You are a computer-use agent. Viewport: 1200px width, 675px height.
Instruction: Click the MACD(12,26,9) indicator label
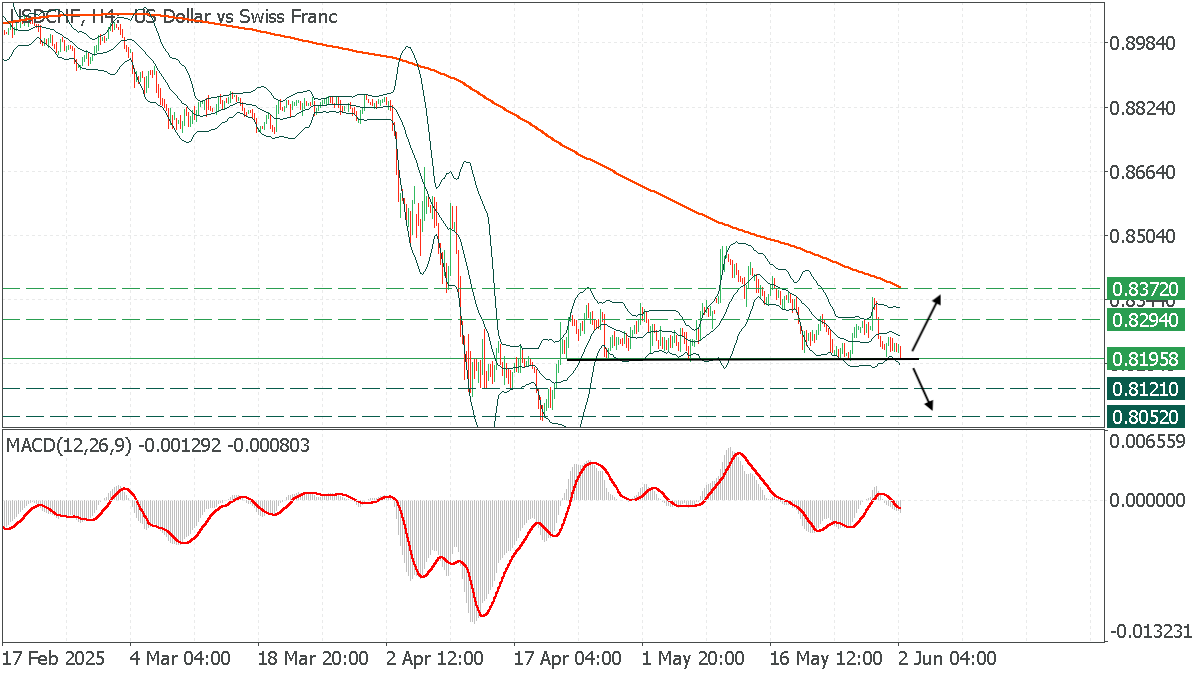[158, 445]
